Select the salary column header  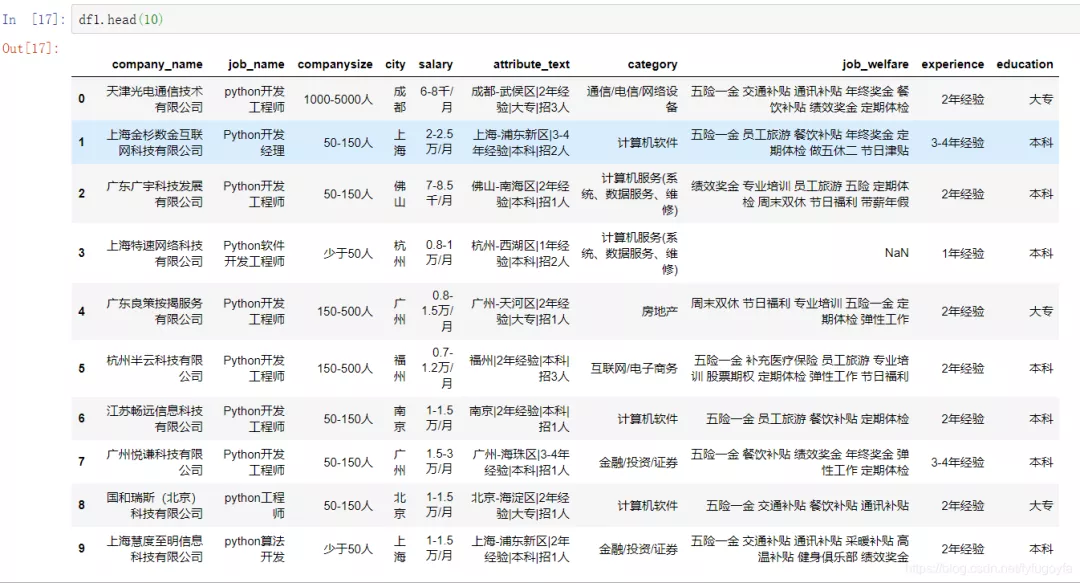tap(435, 64)
